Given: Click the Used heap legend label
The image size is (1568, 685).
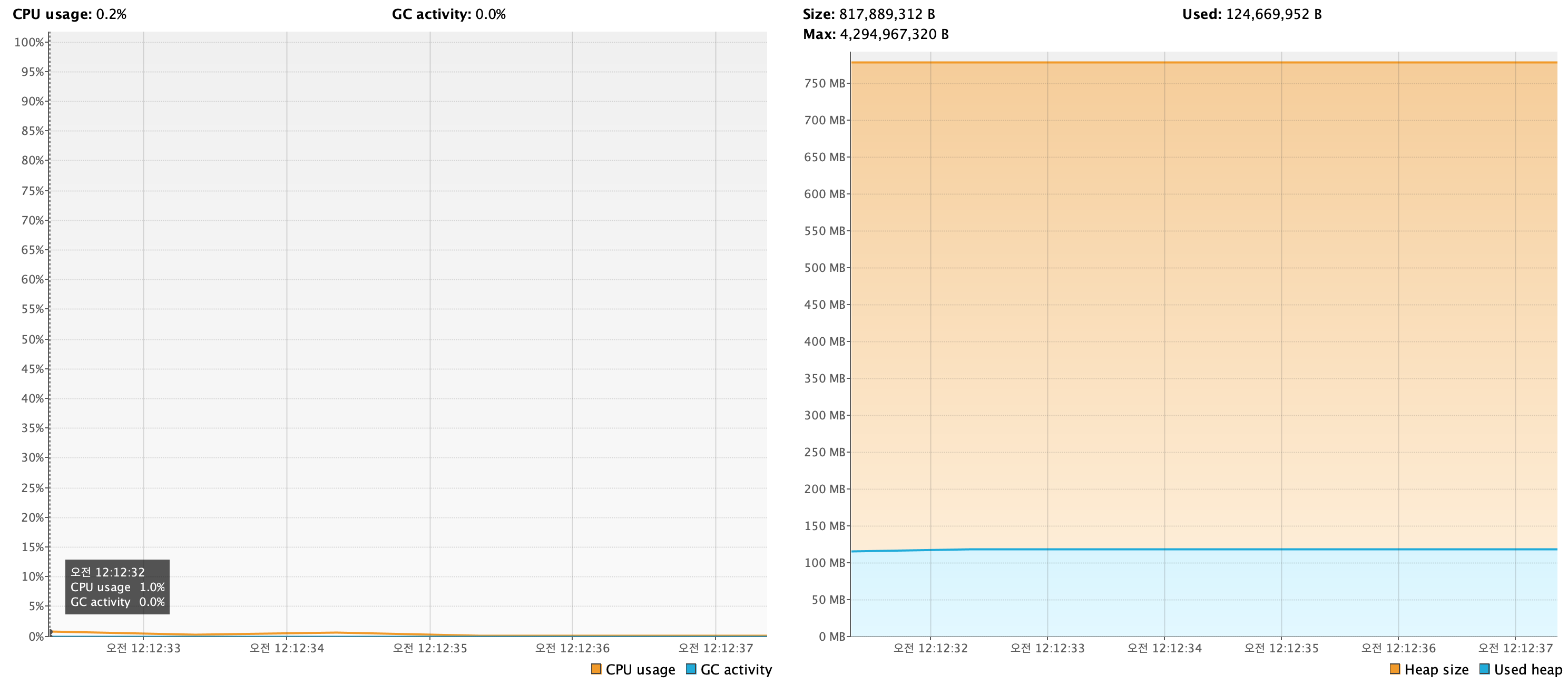Looking at the screenshot, I should click(1528, 669).
